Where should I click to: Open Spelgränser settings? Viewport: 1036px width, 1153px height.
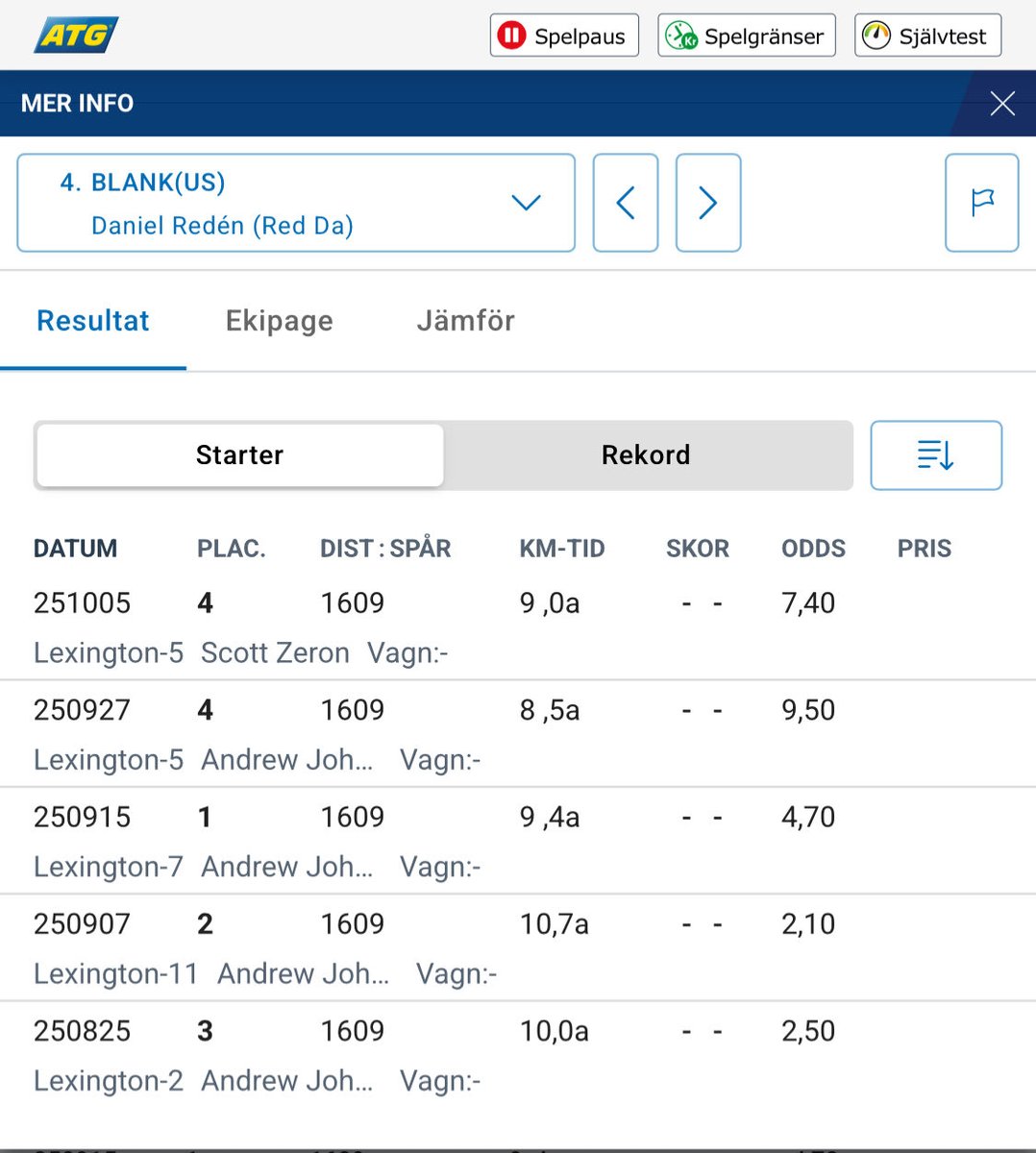coord(747,36)
